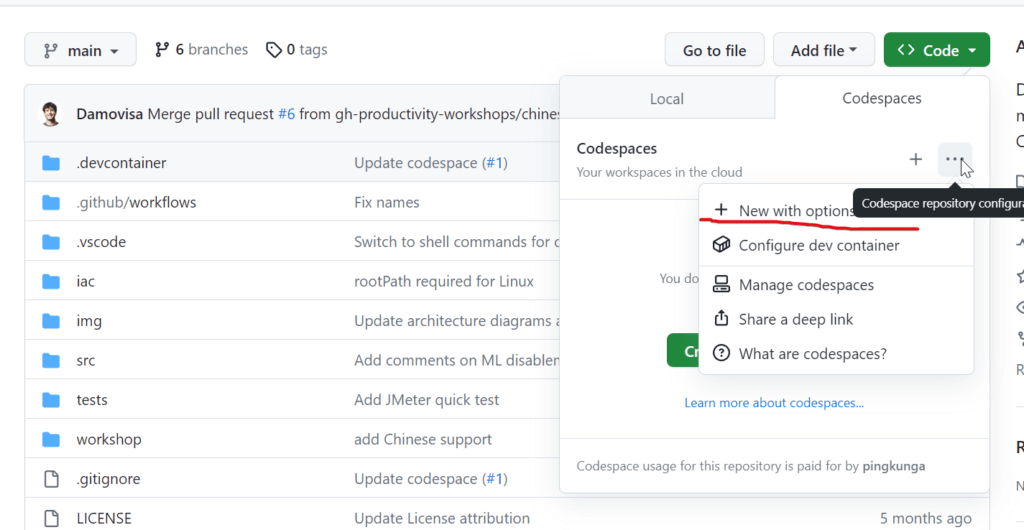Open Add JMeter quick test commit
Image resolution: width=1024 pixels, height=530 pixels.
[426, 399]
